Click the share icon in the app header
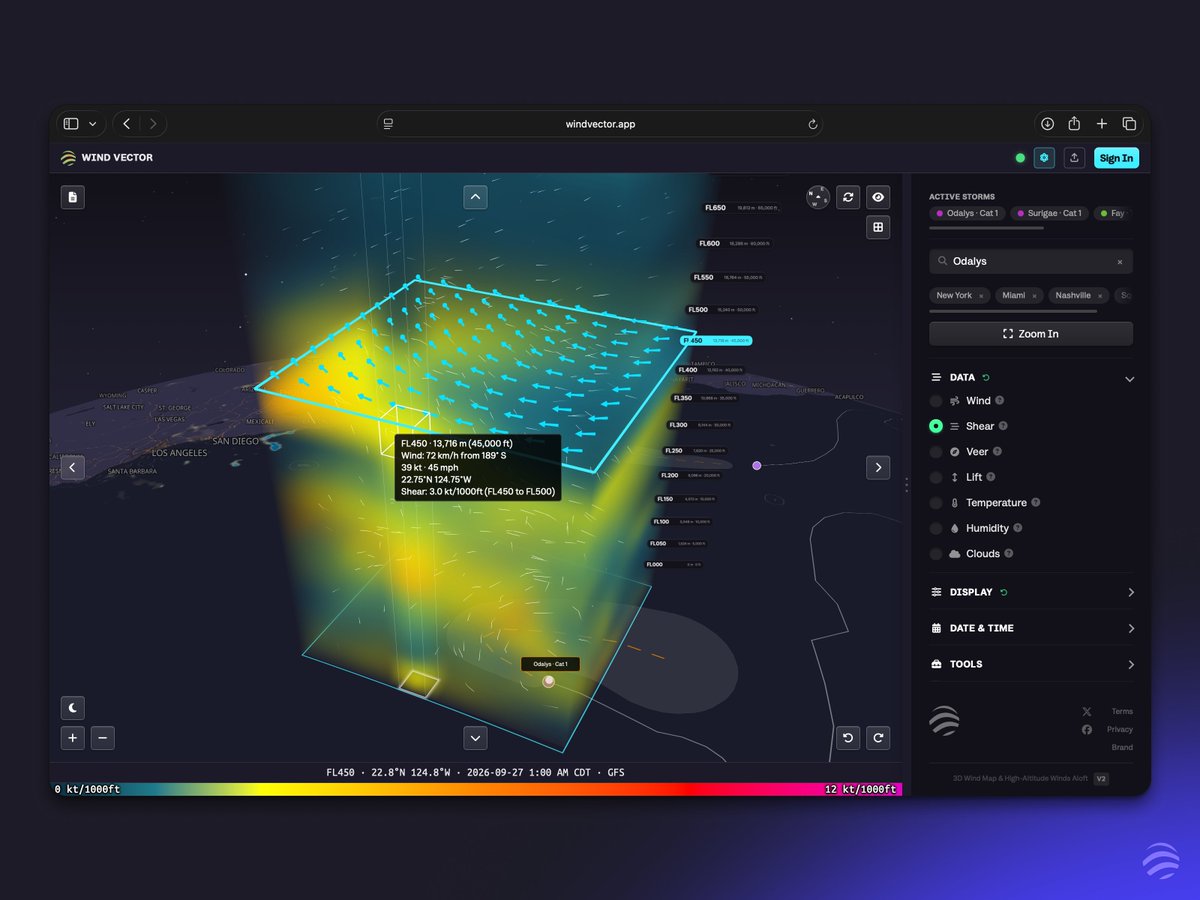 1074,158
